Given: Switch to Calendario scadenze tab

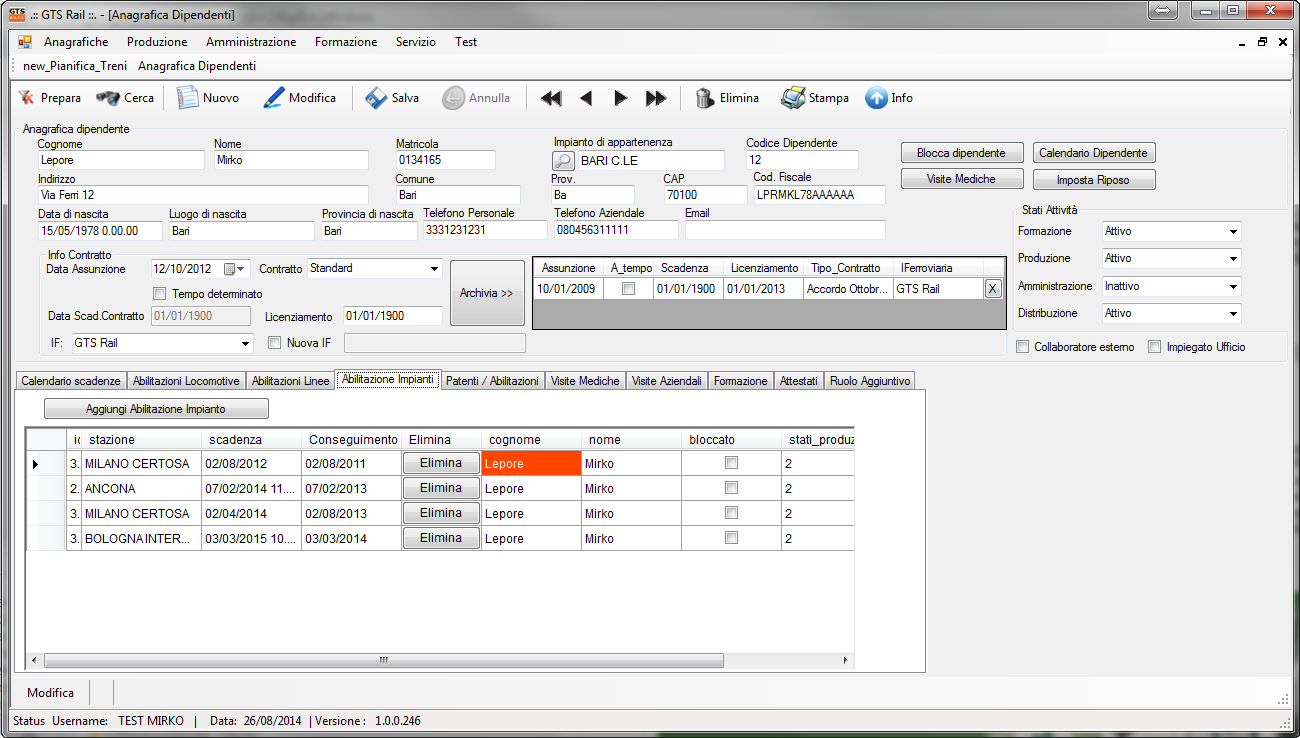Looking at the screenshot, I should point(71,381).
